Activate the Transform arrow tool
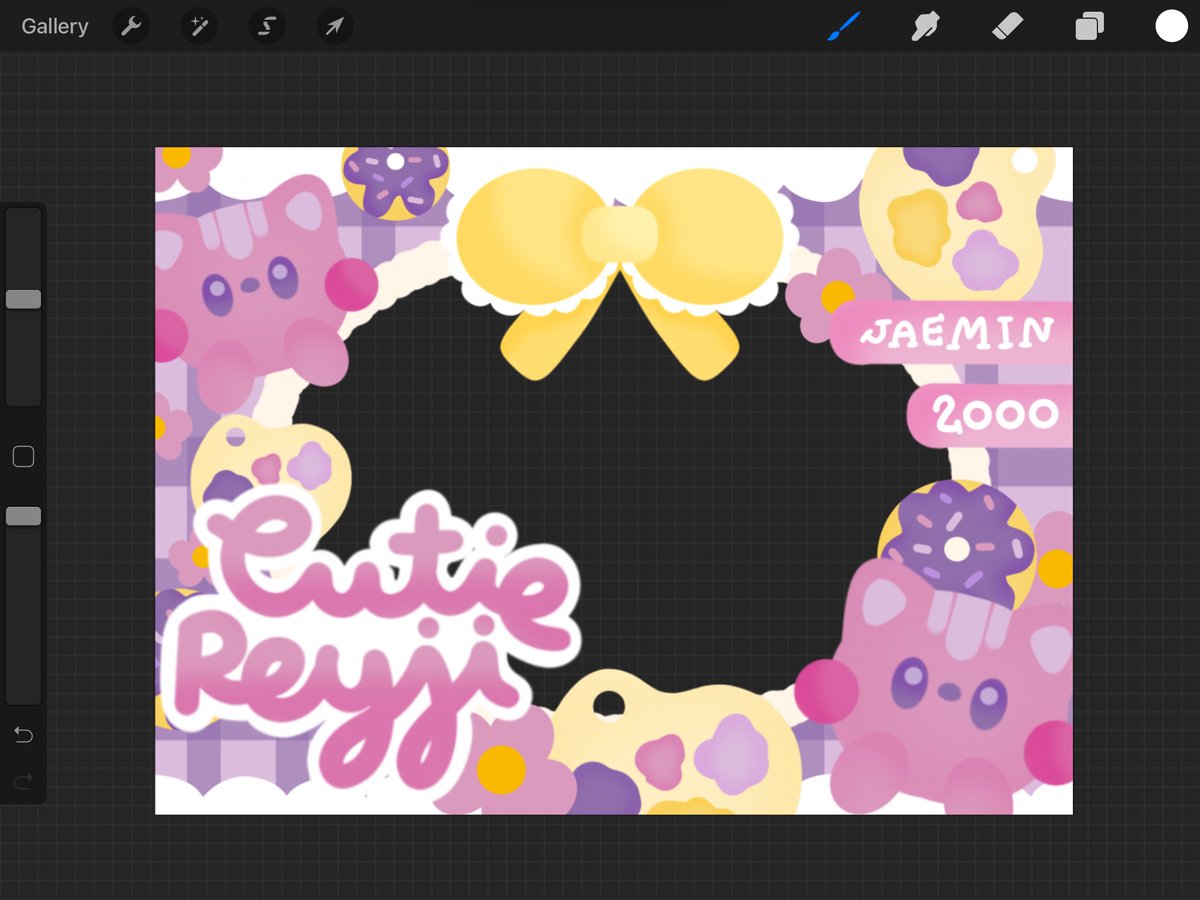Screen dimensions: 1200x900 335,26
